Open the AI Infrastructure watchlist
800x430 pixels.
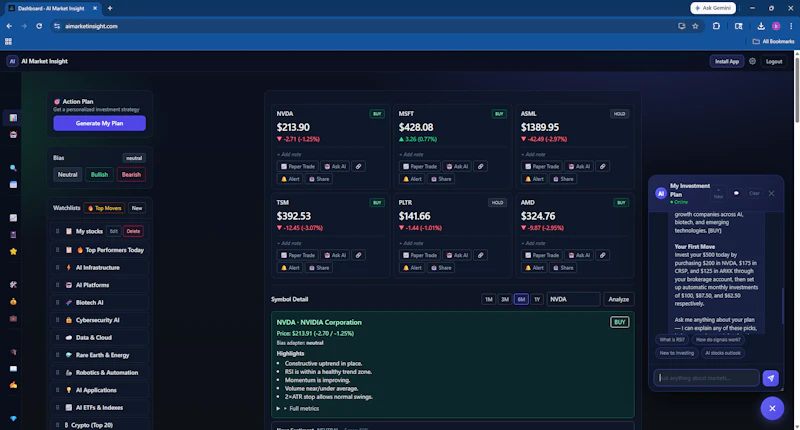click(x=99, y=267)
